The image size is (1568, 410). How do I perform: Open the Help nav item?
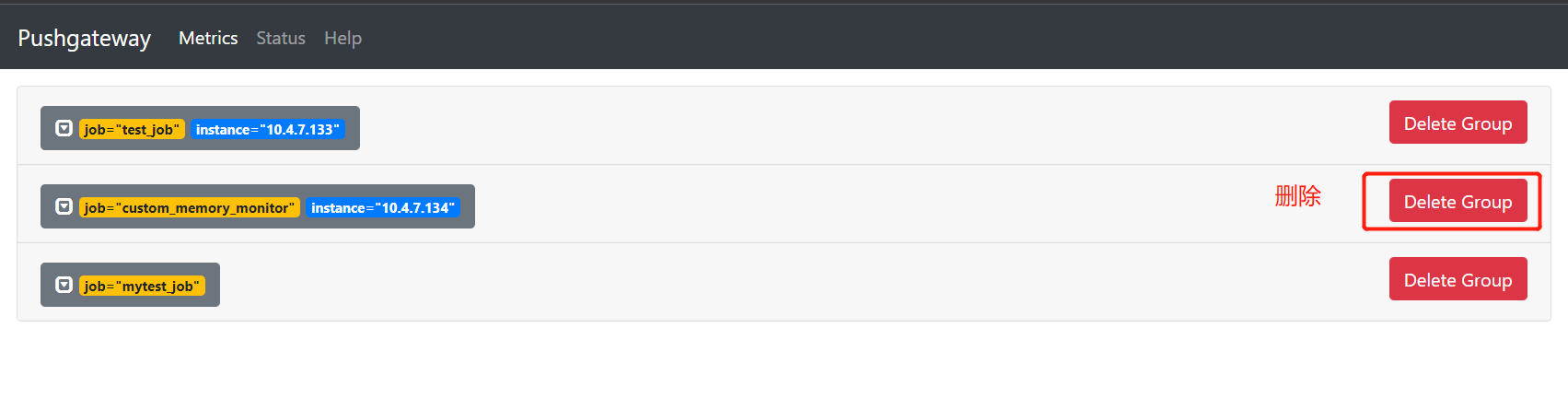pos(343,38)
